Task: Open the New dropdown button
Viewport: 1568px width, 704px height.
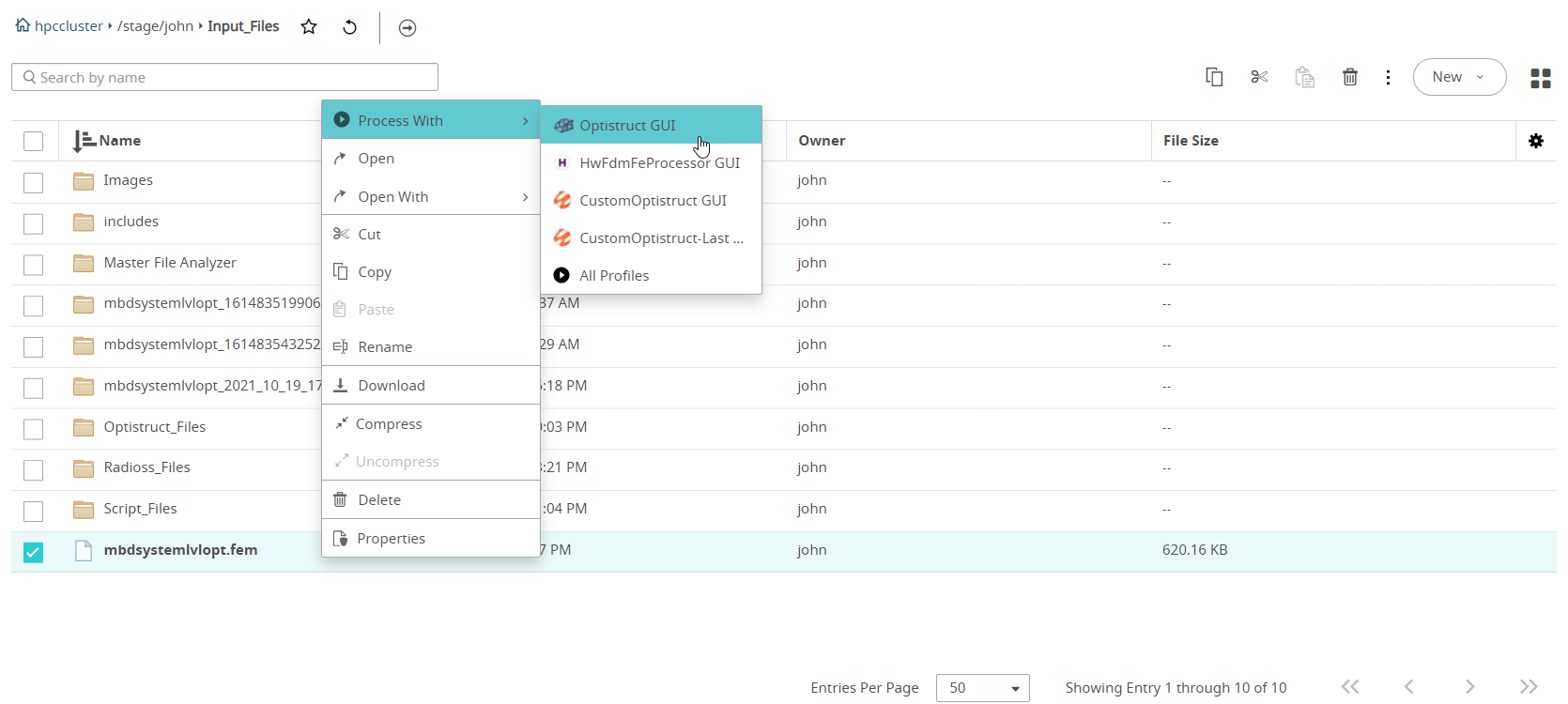Action: tap(1459, 77)
